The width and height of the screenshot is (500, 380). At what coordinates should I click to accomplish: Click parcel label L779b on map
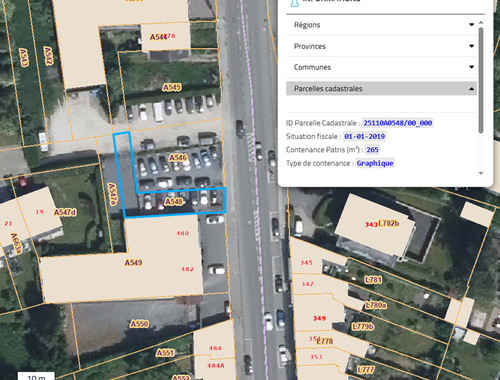click(x=363, y=326)
